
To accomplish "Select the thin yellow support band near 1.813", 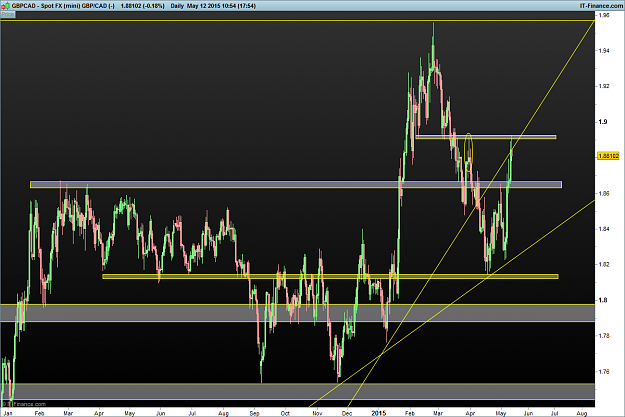I will (x=330, y=276).
